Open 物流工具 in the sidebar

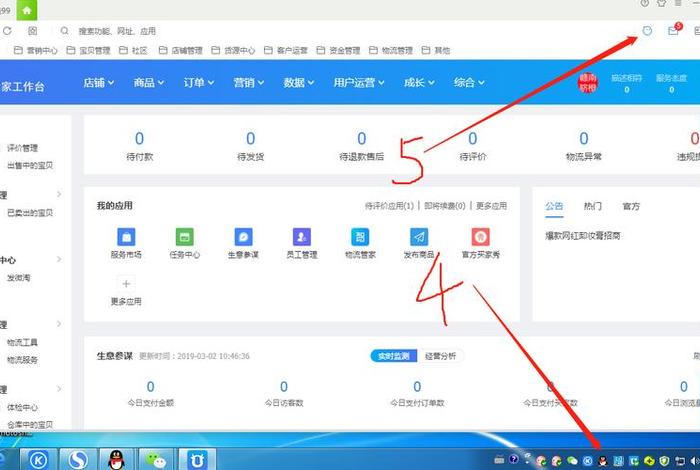click(x=22, y=342)
